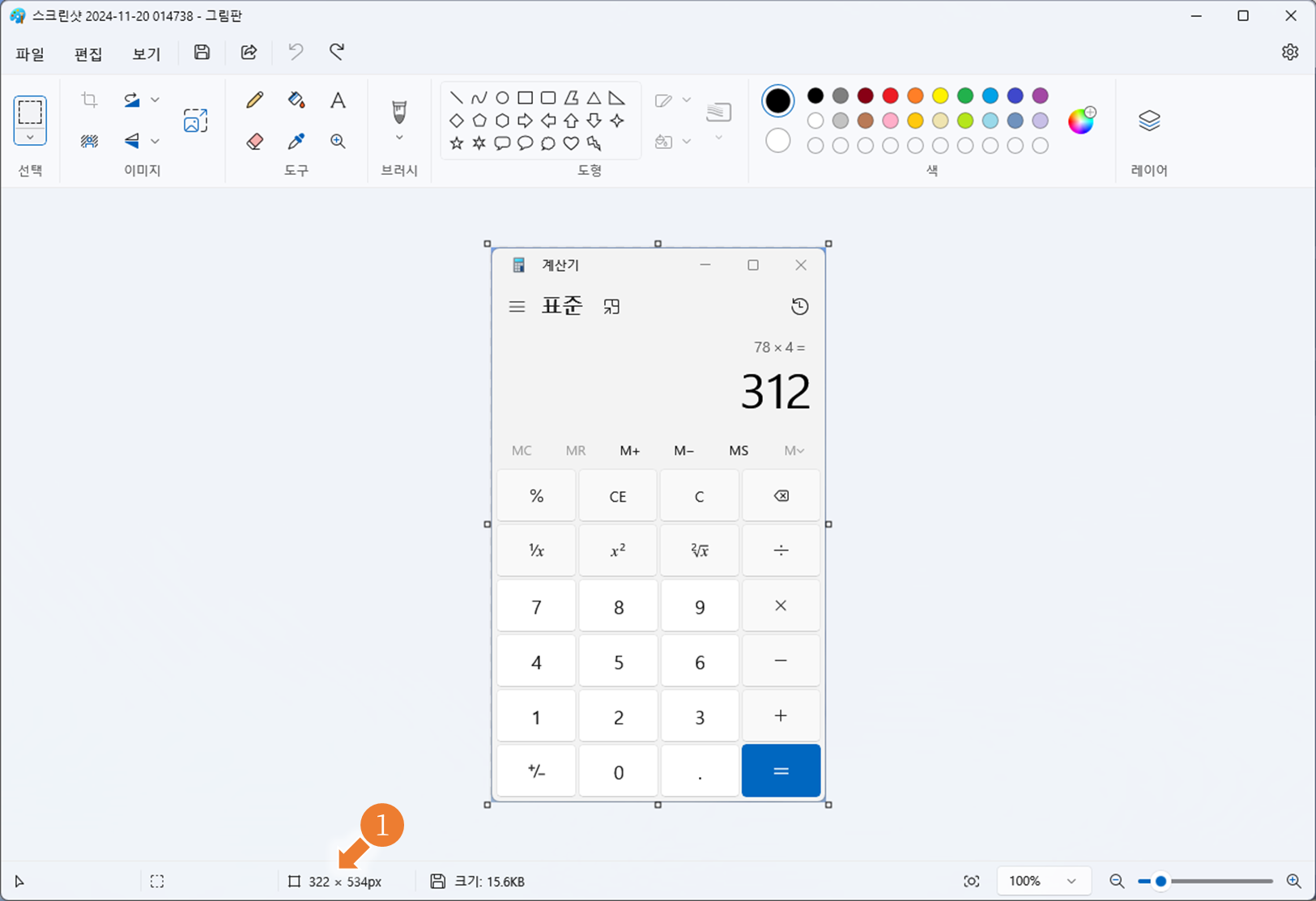The height and width of the screenshot is (901, 1316).
Task: Click the Save icon in toolbar
Action: 202,53
